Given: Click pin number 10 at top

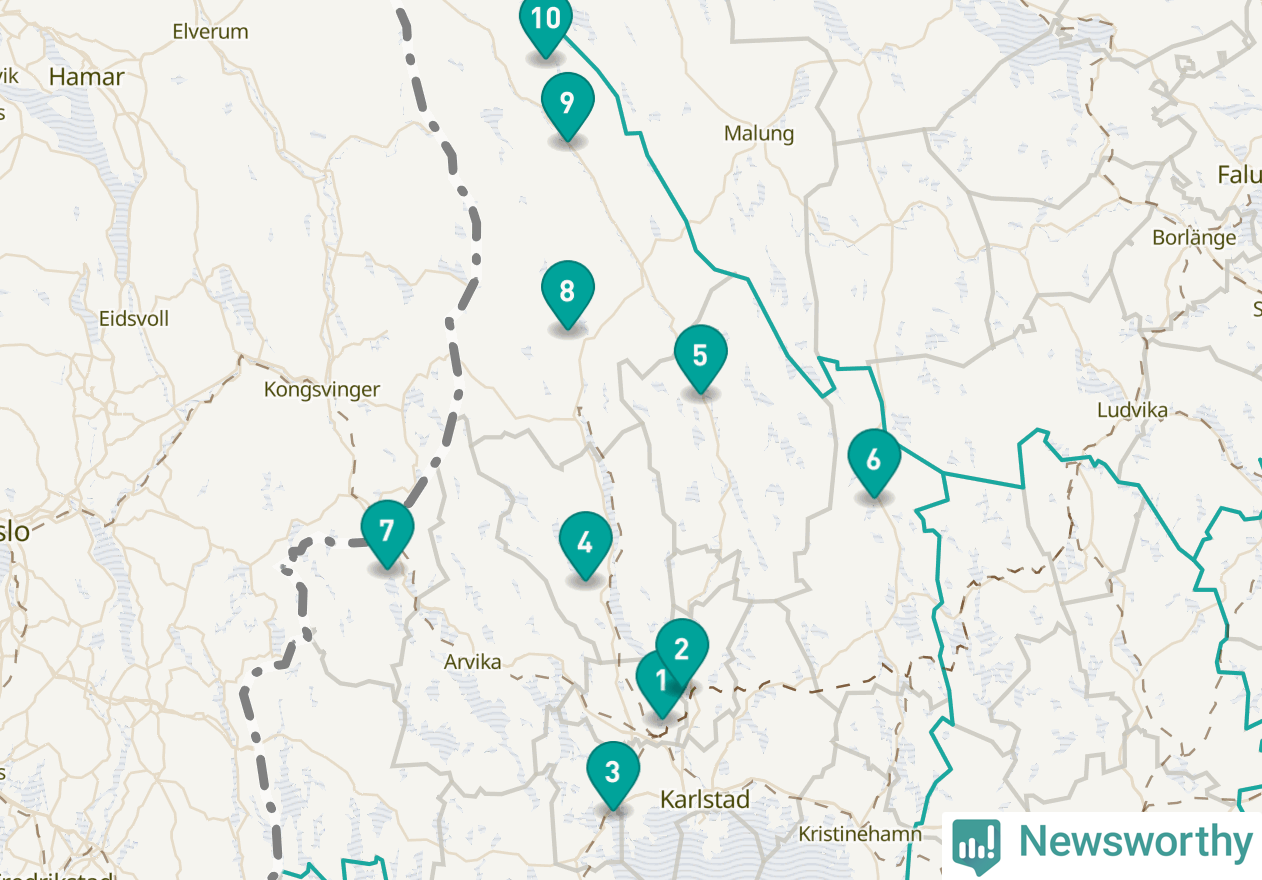Looking at the screenshot, I should pos(546,22).
